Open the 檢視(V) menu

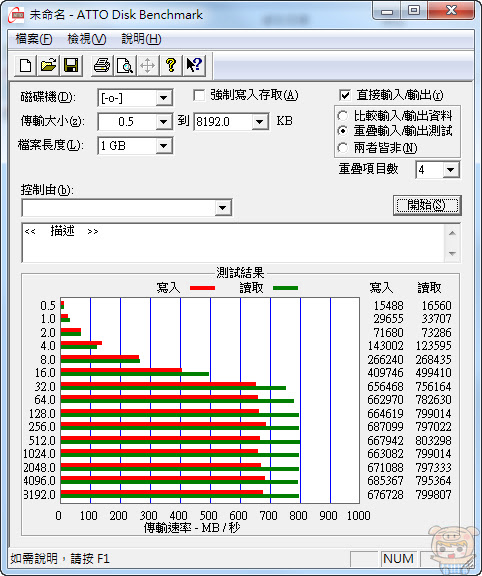point(87,39)
